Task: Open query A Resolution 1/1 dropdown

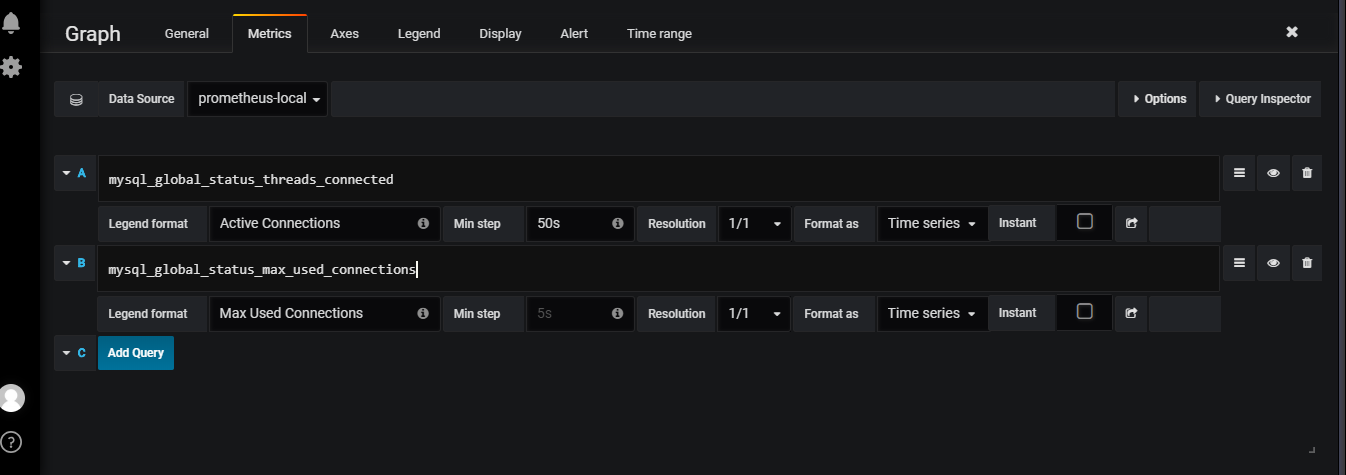Action: click(x=754, y=224)
